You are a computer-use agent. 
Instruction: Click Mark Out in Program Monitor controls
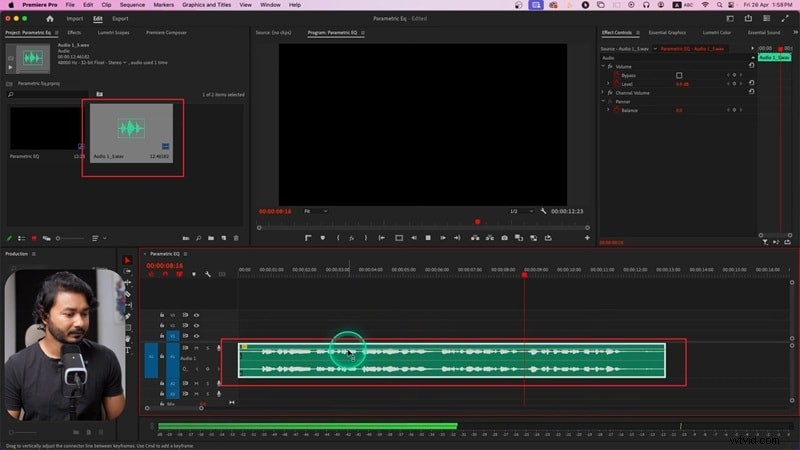(365, 238)
